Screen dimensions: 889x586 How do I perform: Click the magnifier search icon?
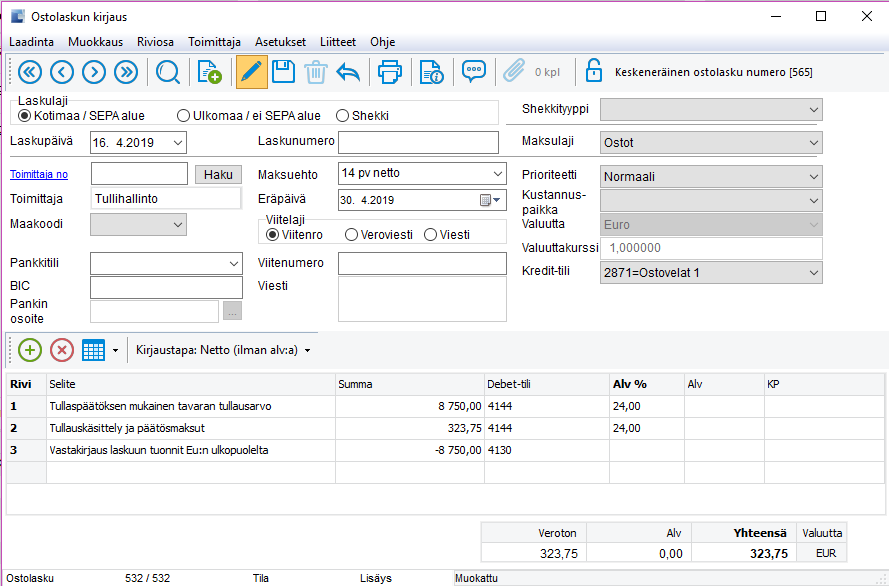[167, 72]
